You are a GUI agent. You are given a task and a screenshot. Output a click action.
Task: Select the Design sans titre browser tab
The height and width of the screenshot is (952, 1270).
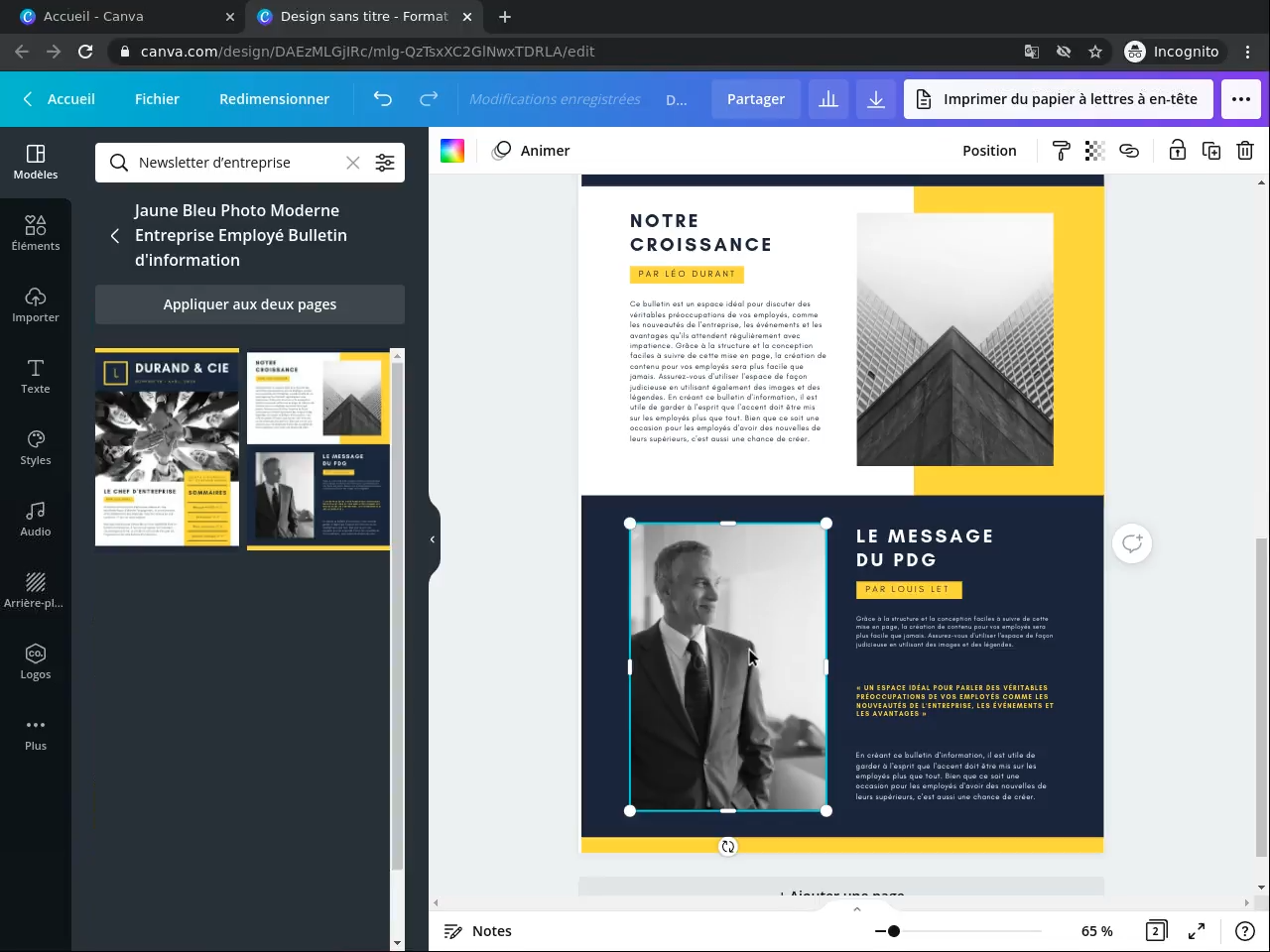365,17
